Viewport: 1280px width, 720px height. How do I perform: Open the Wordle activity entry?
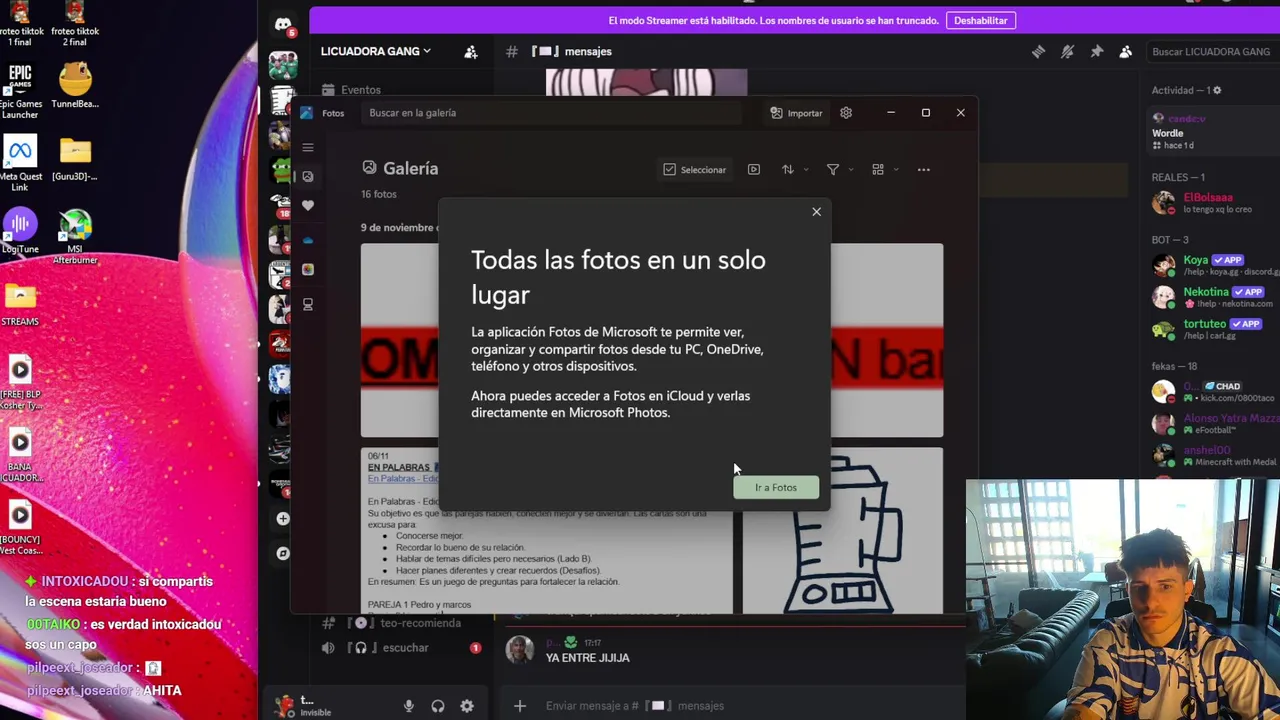[1213, 131]
